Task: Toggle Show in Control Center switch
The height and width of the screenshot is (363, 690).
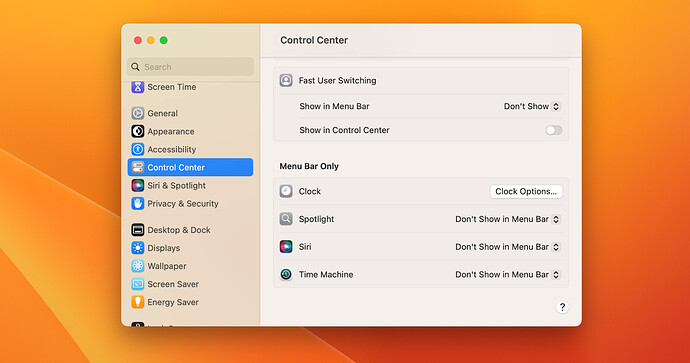Action: (554, 130)
